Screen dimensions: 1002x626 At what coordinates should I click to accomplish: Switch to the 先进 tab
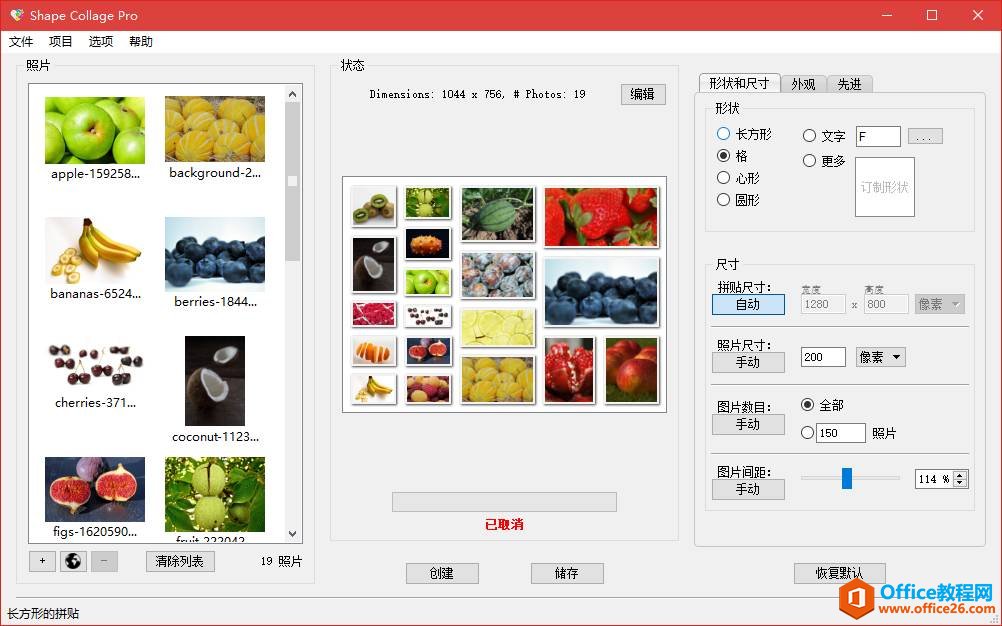click(x=849, y=84)
